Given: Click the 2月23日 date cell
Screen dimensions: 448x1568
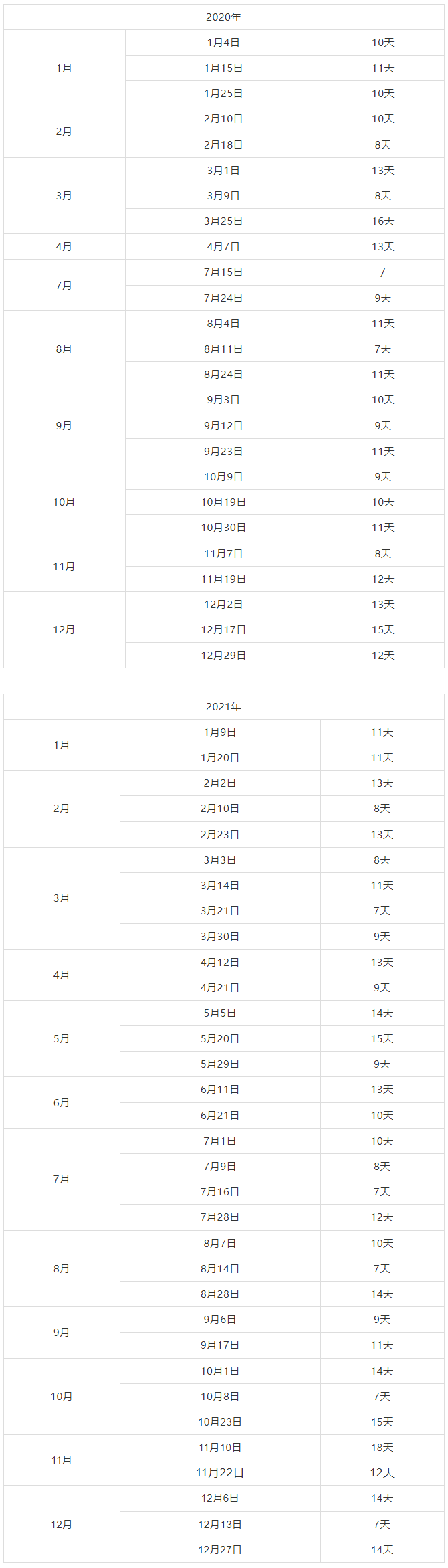Looking at the screenshot, I should point(220,835).
